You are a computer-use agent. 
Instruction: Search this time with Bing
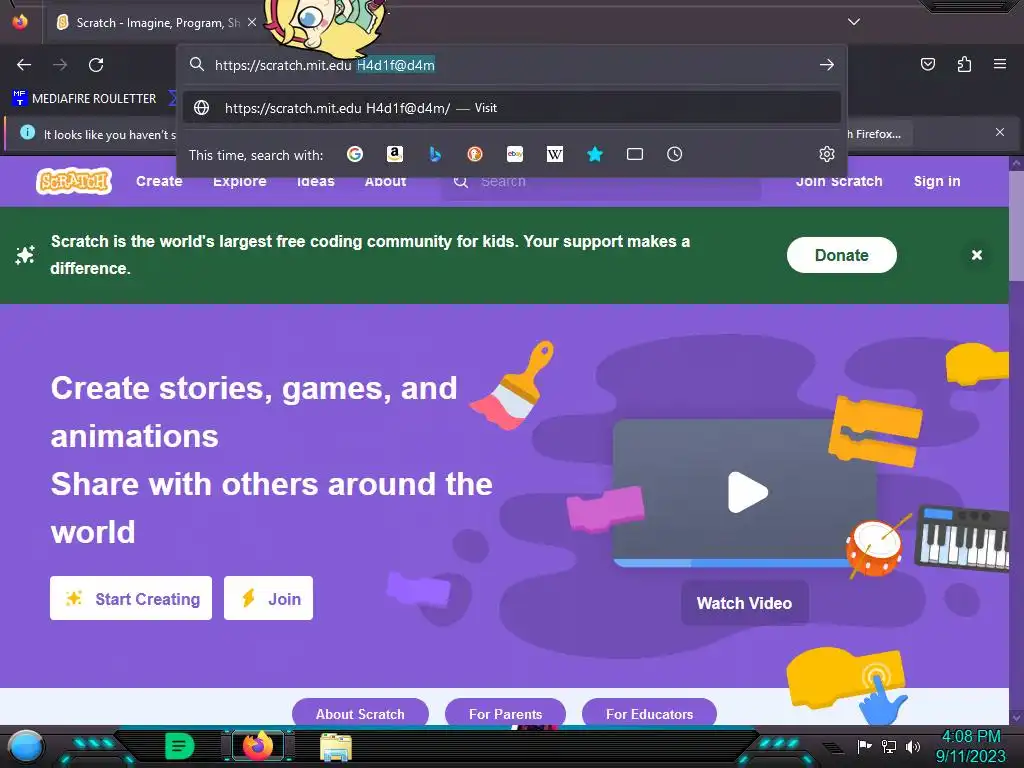pyautogui.click(x=435, y=154)
